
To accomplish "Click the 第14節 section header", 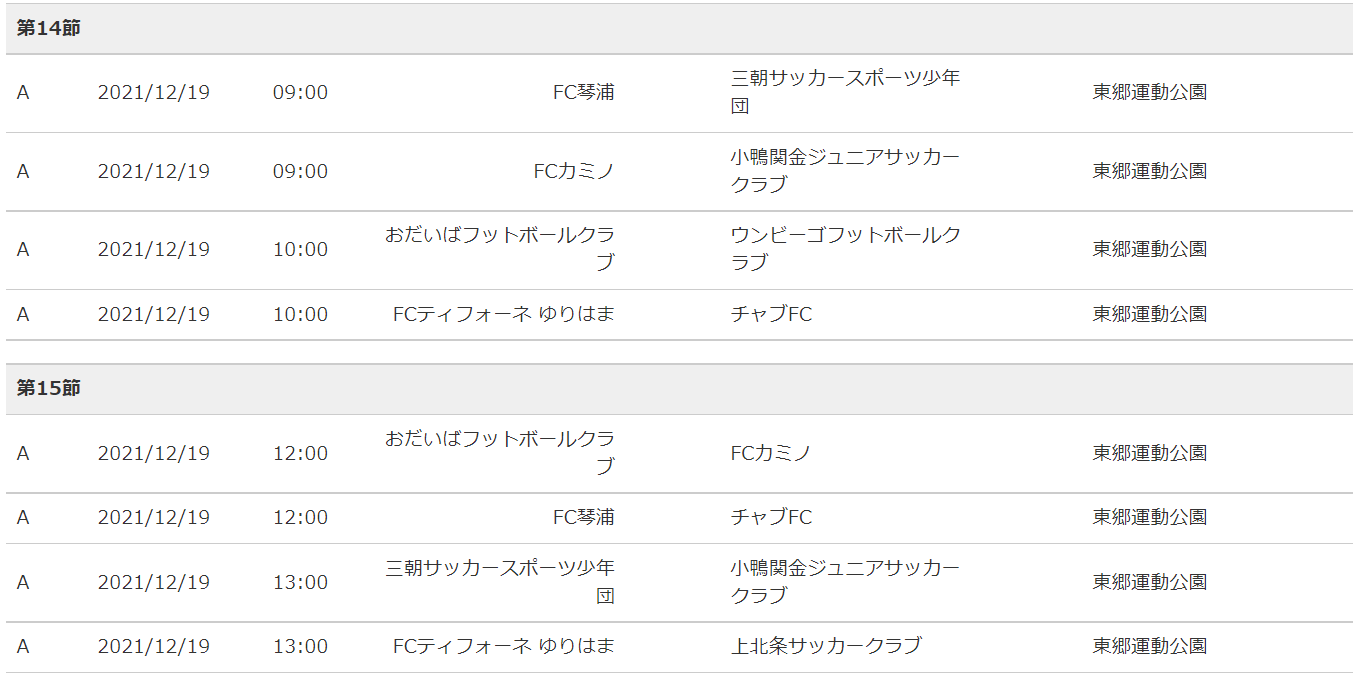I will click(679, 28).
